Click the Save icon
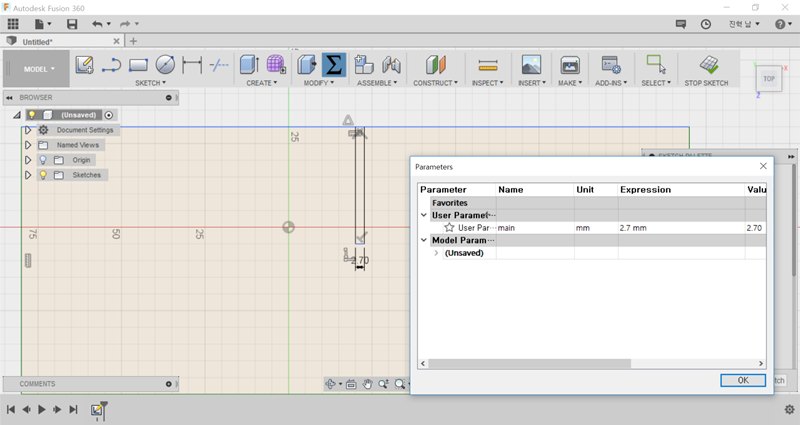Image resolution: width=800 pixels, height=425 pixels. [72, 23]
